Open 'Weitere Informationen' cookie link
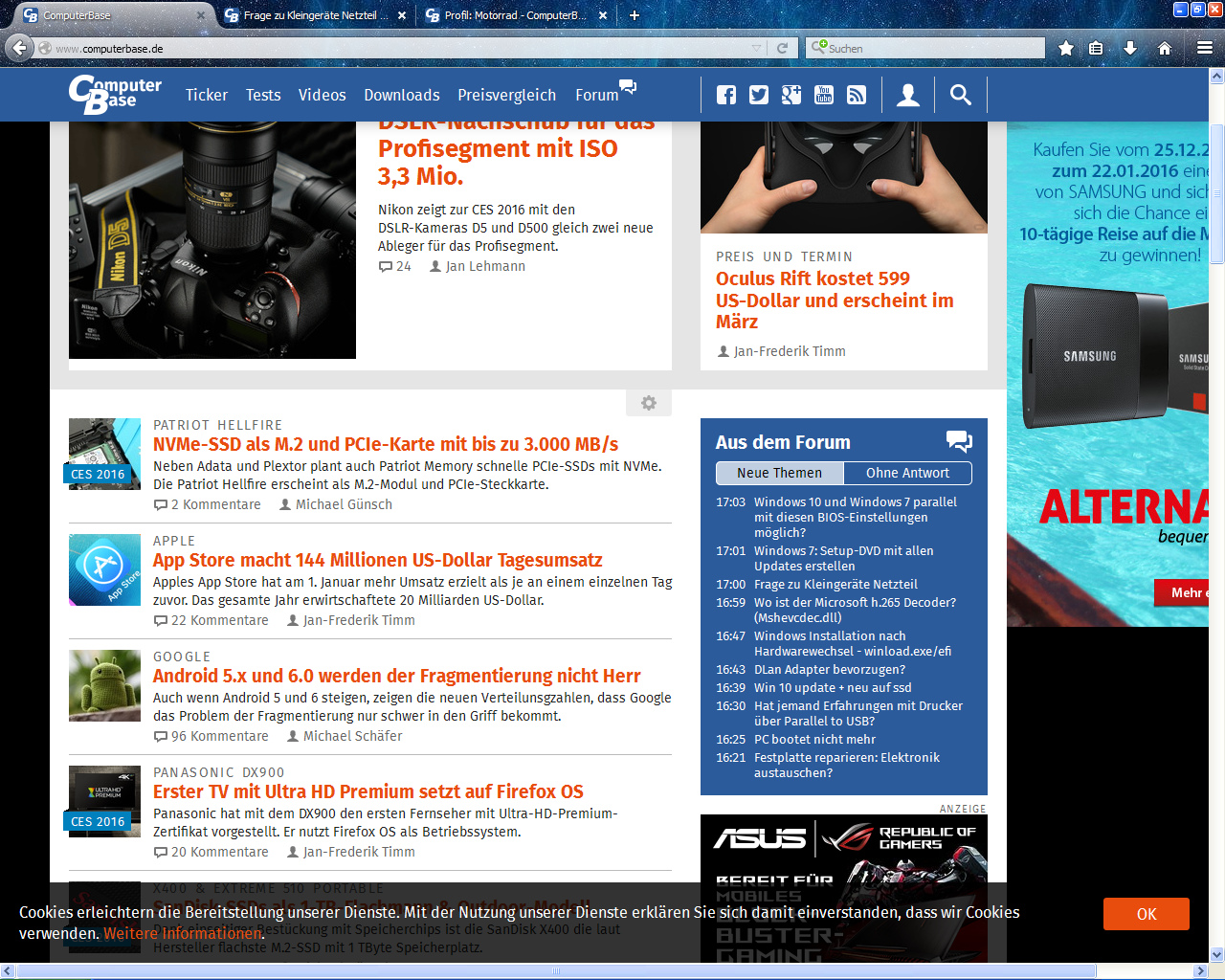The height and width of the screenshot is (980, 1225). (182, 933)
